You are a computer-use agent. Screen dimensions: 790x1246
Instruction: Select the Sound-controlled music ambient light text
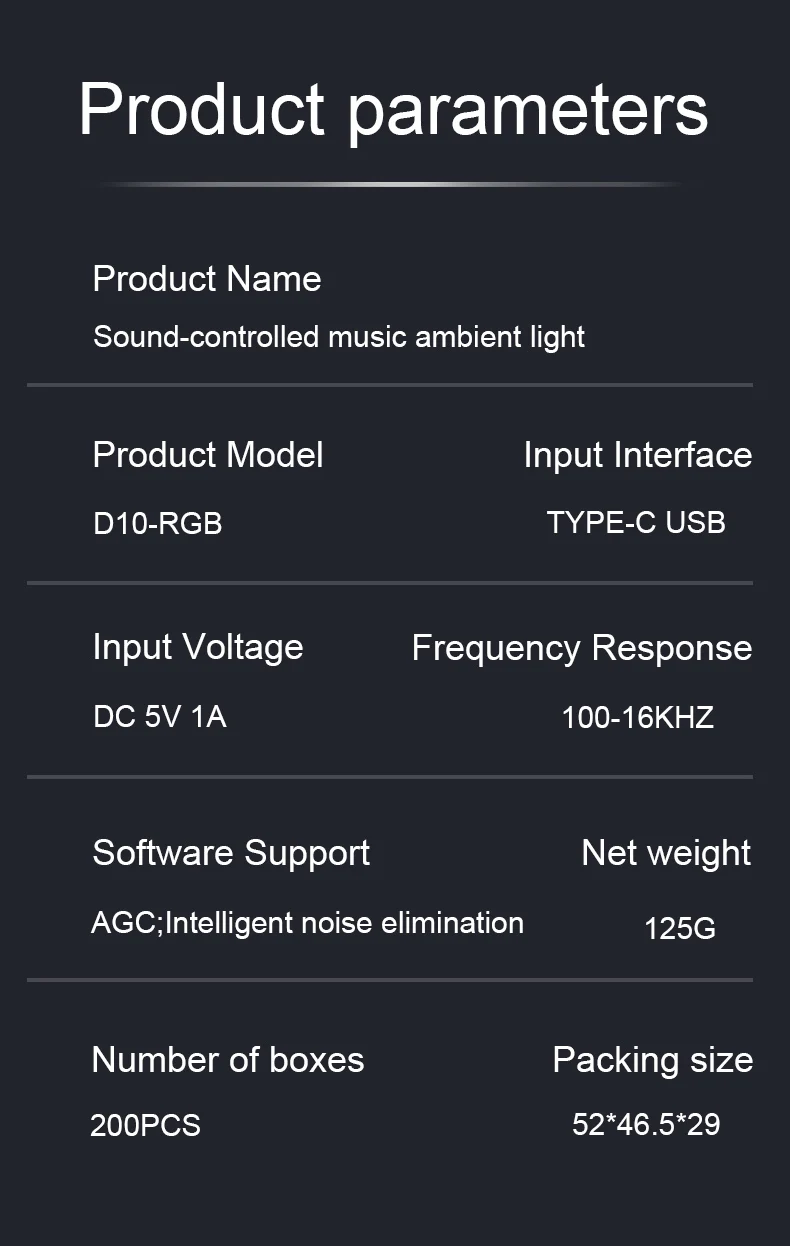pyautogui.click(x=339, y=337)
